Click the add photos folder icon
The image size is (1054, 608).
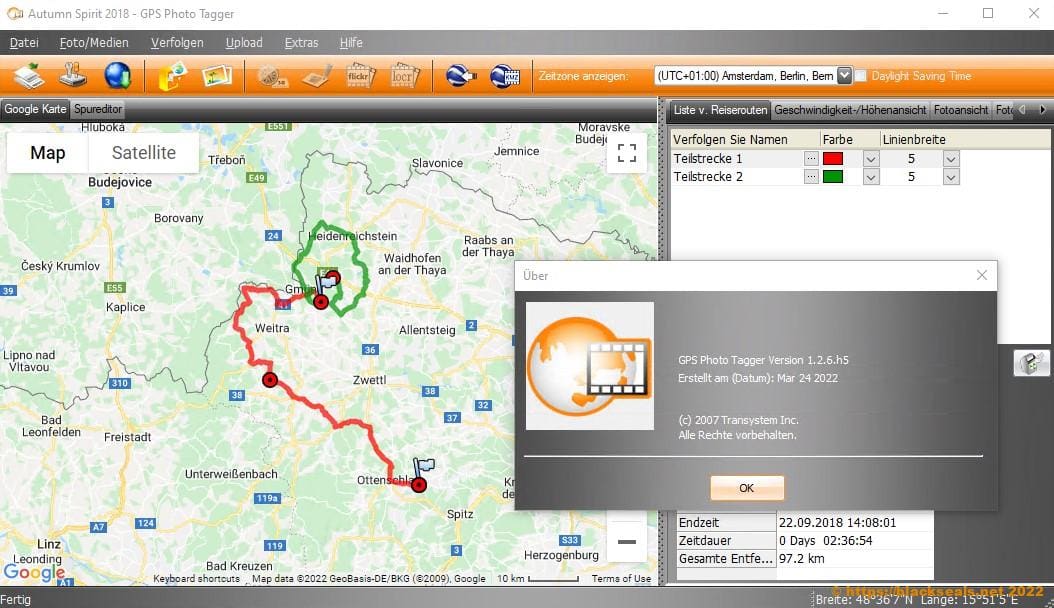(x=173, y=76)
